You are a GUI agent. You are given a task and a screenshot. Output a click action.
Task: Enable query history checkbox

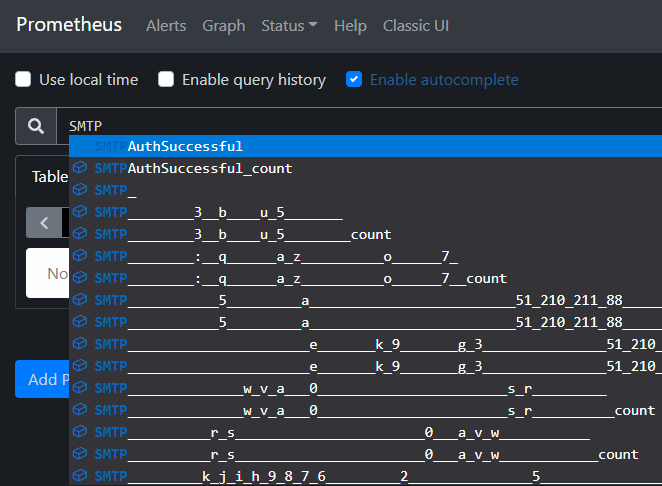[x=166, y=79]
